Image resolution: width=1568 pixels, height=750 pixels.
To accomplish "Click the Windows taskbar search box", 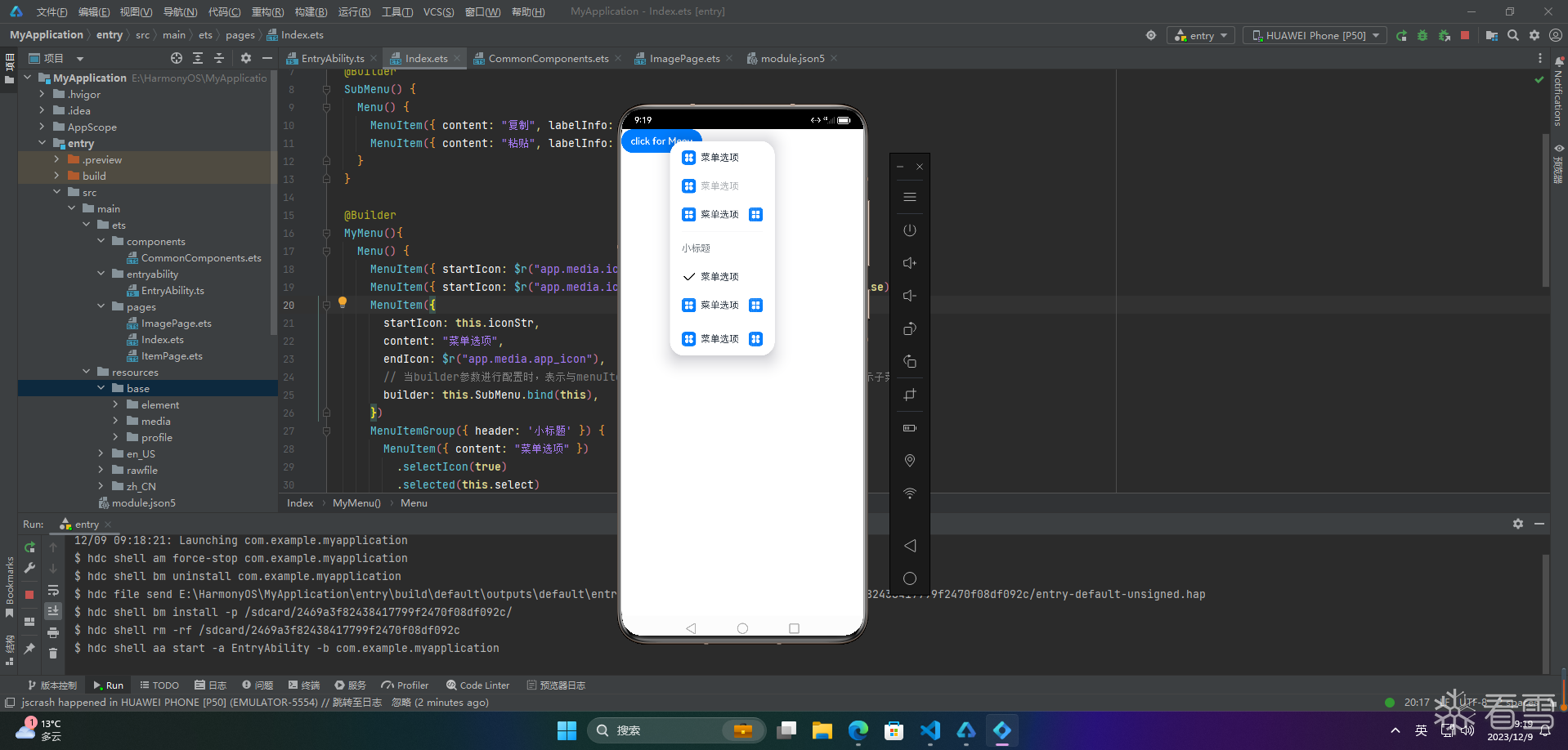I will pos(676,730).
